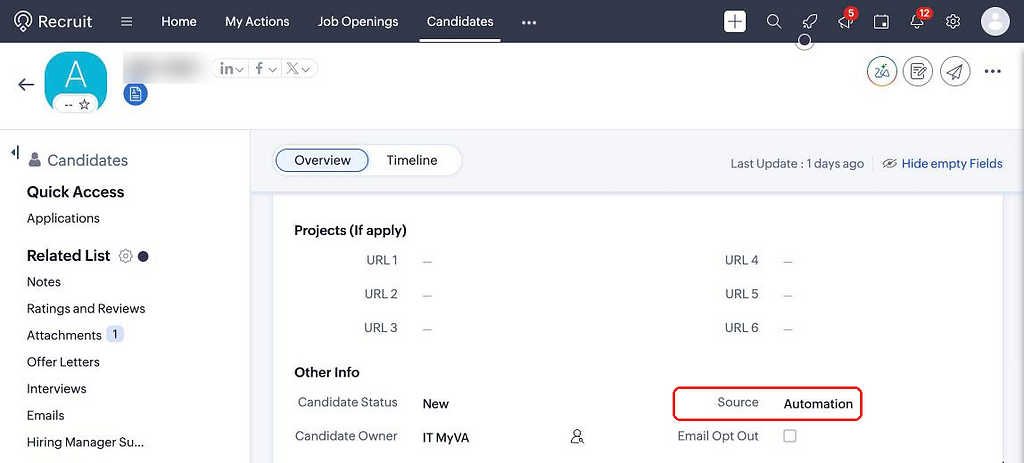
Task: Select the Candidates tab
Action: (460, 22)
